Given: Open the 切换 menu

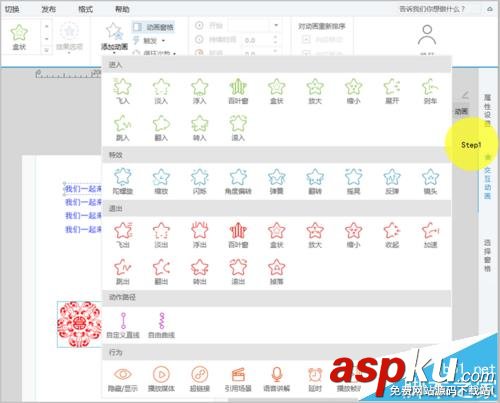Looking at the screenshot, I should pyautogui.click(x=12, y=9).
